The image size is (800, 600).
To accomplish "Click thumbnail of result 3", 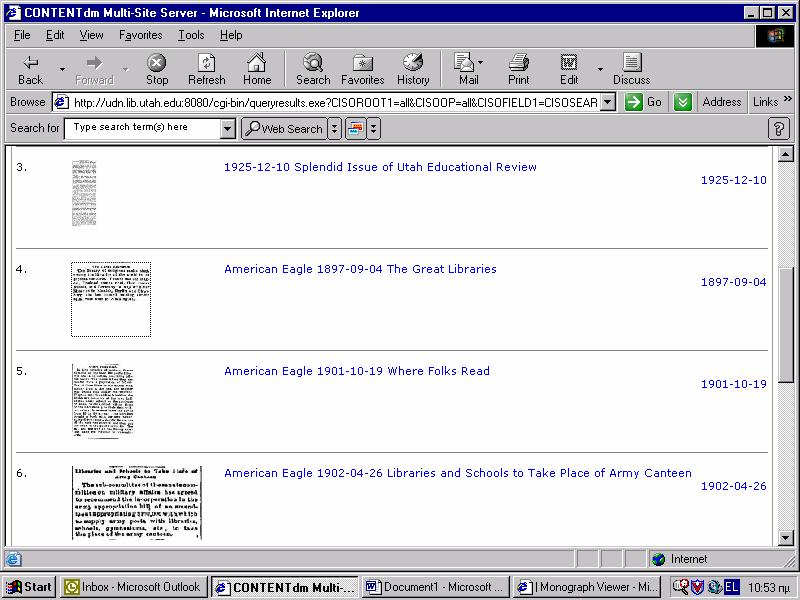I will 84,193.
